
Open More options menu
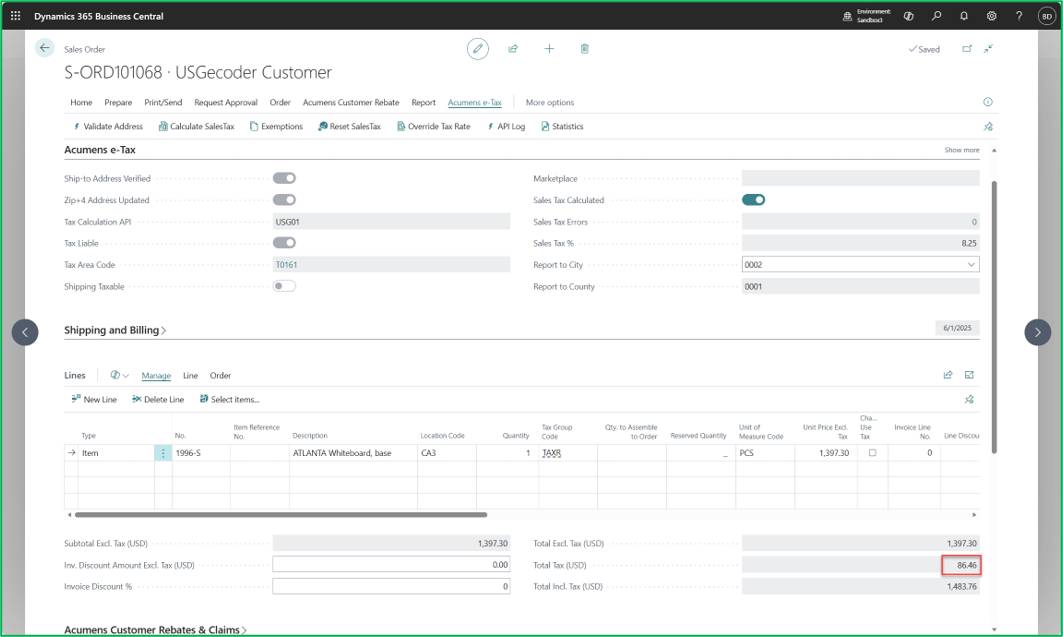click(550, 102)
